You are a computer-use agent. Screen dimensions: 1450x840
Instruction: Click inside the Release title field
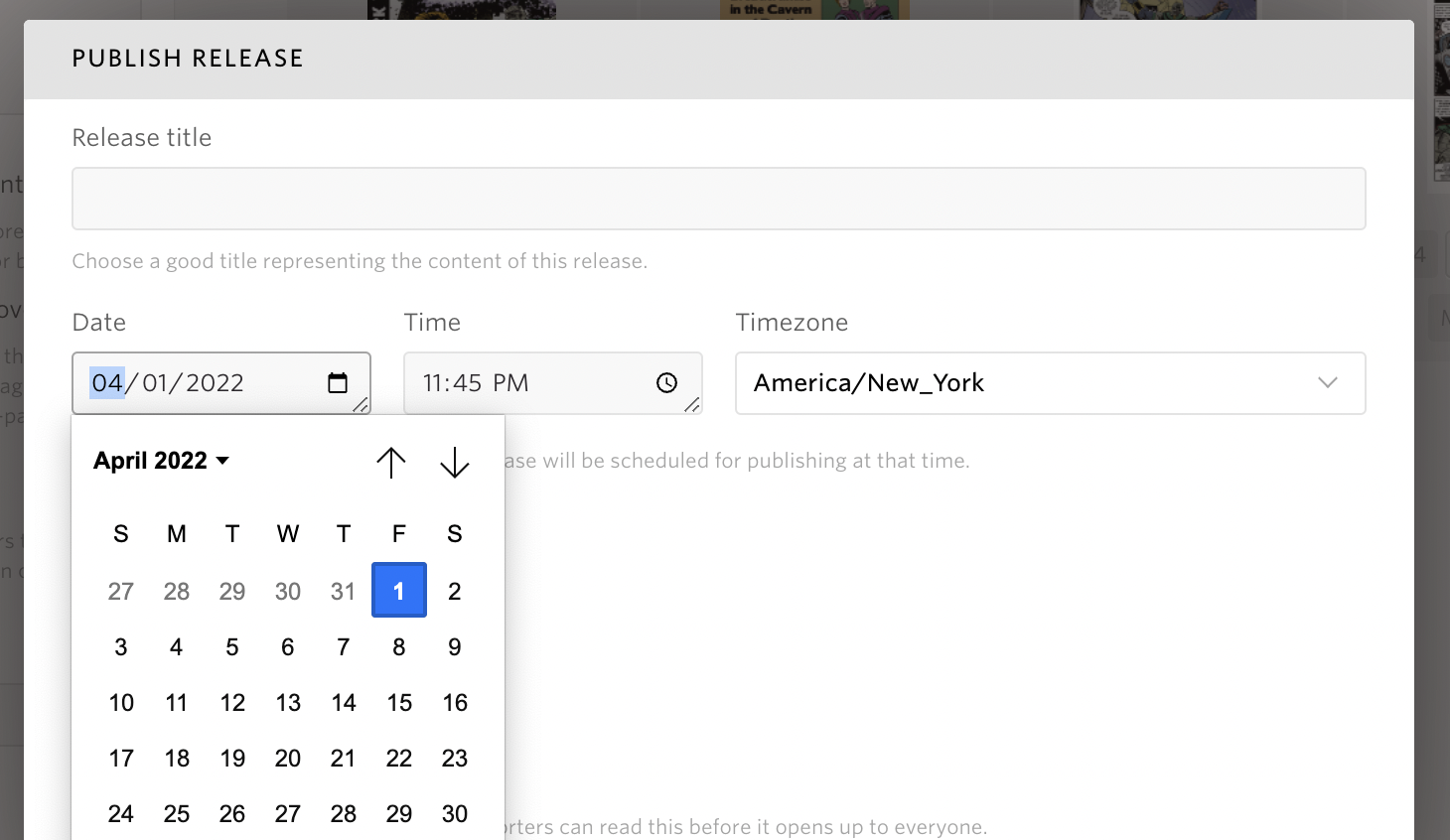coord(719,198)
